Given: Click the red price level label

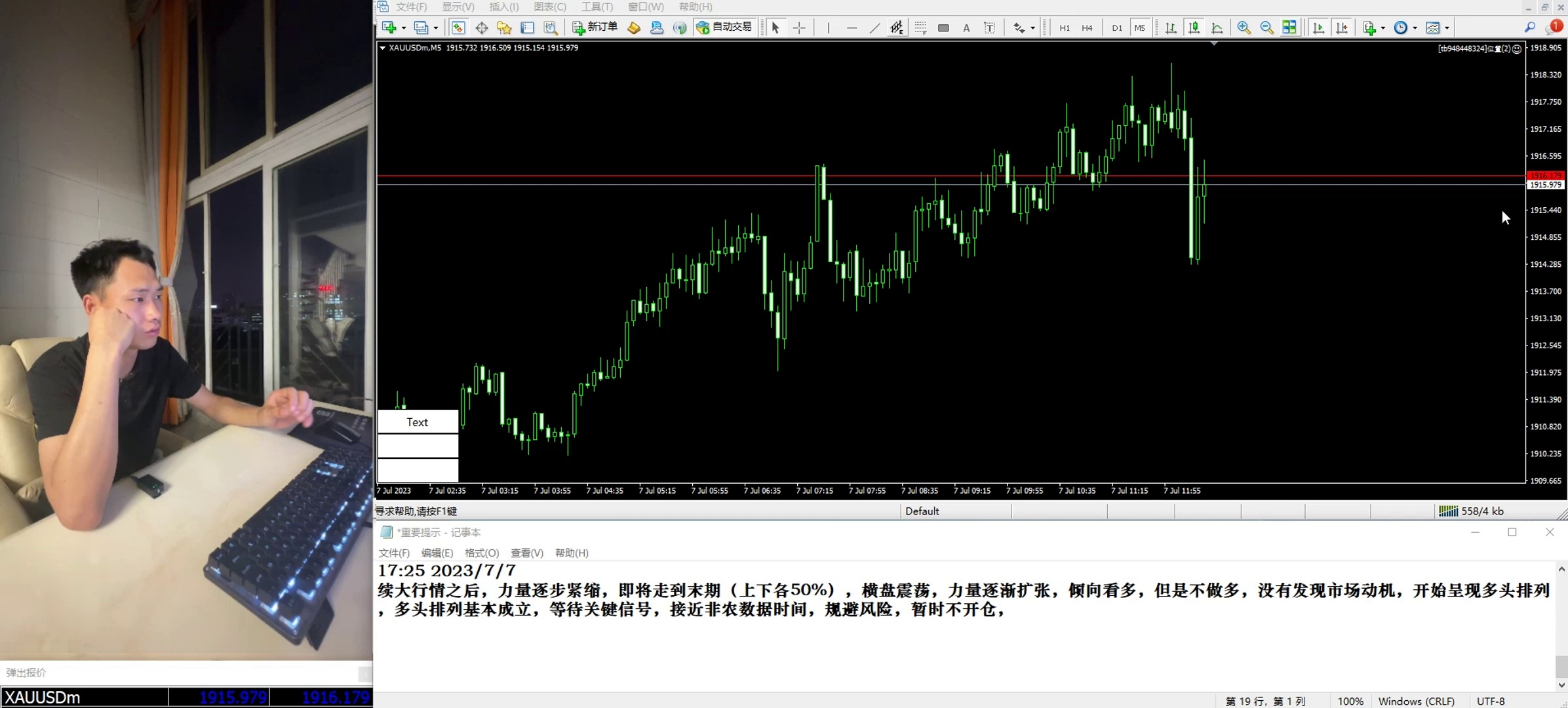Looking at the screenshot, I should click(x=1545, y=175).
